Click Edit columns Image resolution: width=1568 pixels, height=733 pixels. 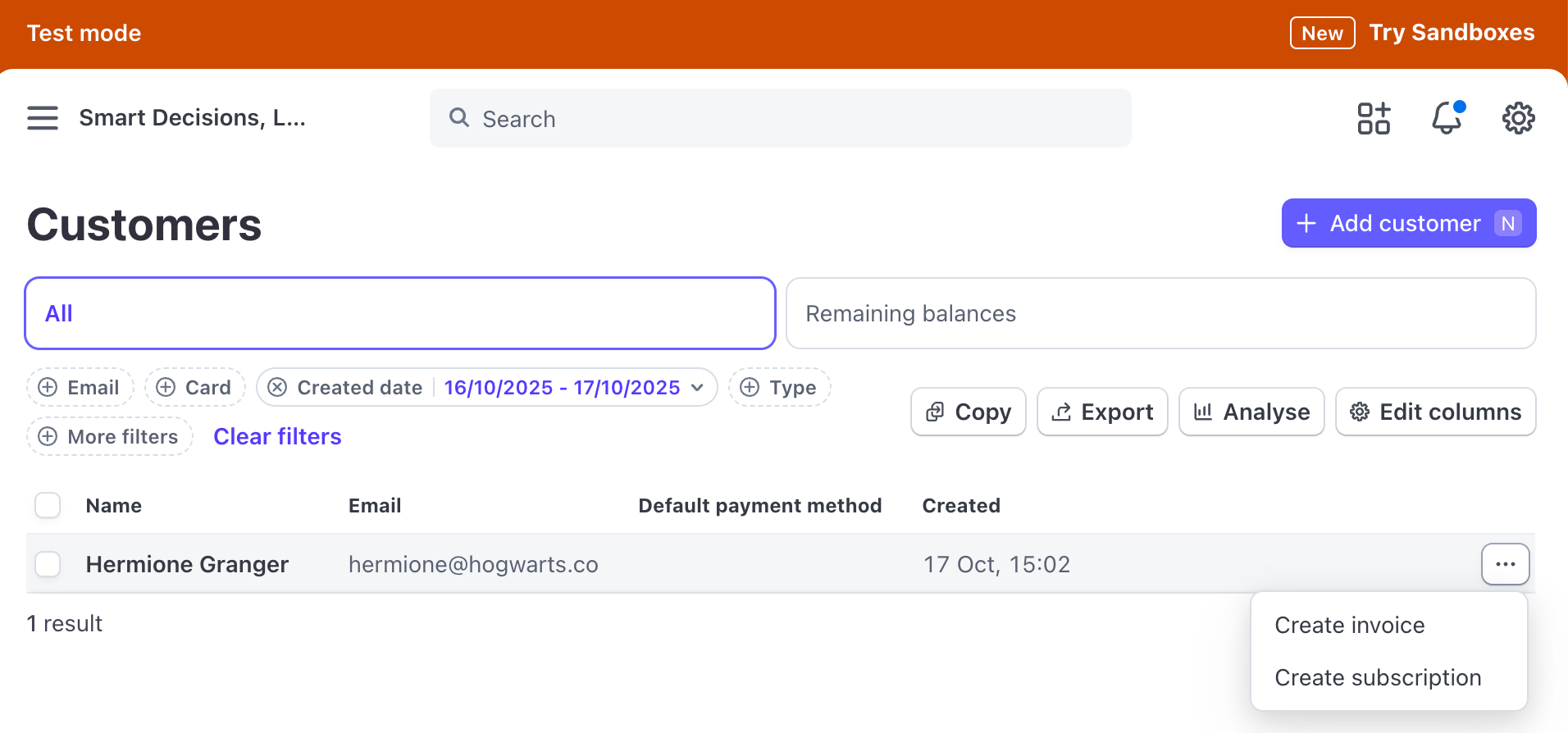click(x=1435, y=412)
